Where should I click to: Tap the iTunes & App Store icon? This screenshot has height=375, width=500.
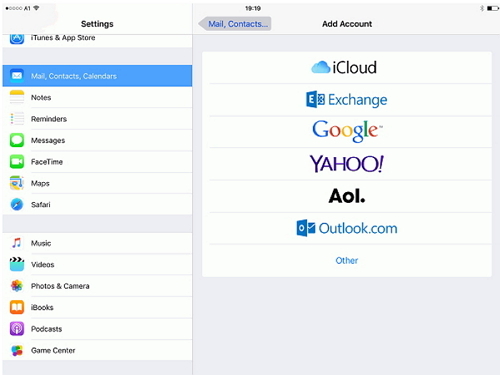(x=17, y=39)
